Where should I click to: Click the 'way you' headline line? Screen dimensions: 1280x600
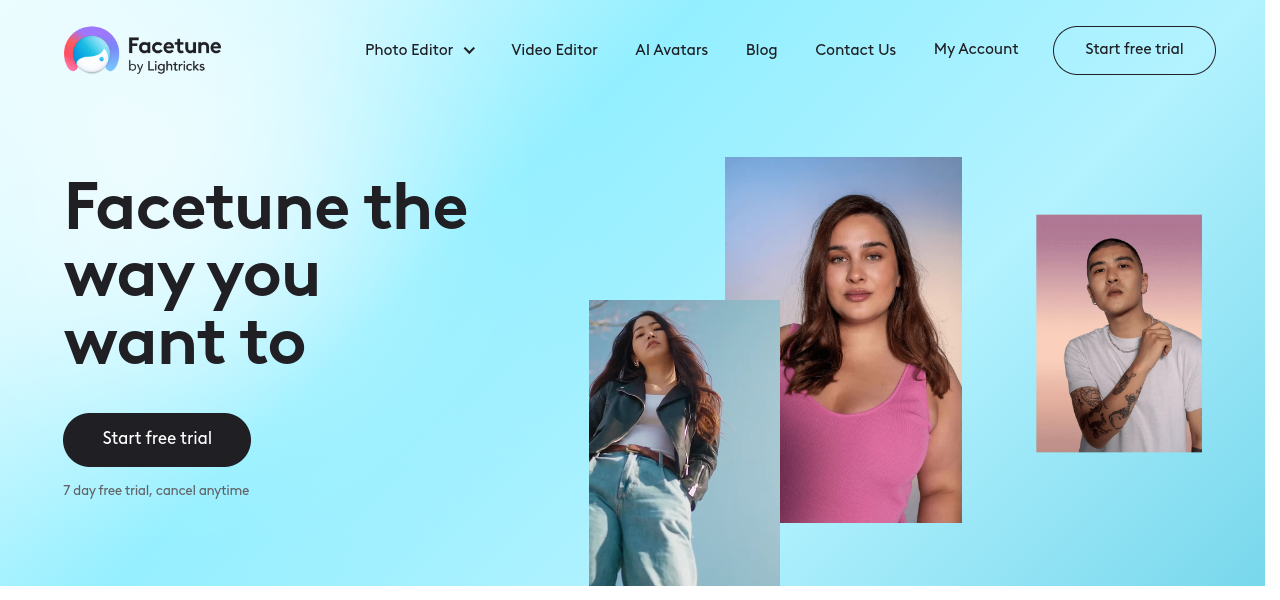(192, 275)
